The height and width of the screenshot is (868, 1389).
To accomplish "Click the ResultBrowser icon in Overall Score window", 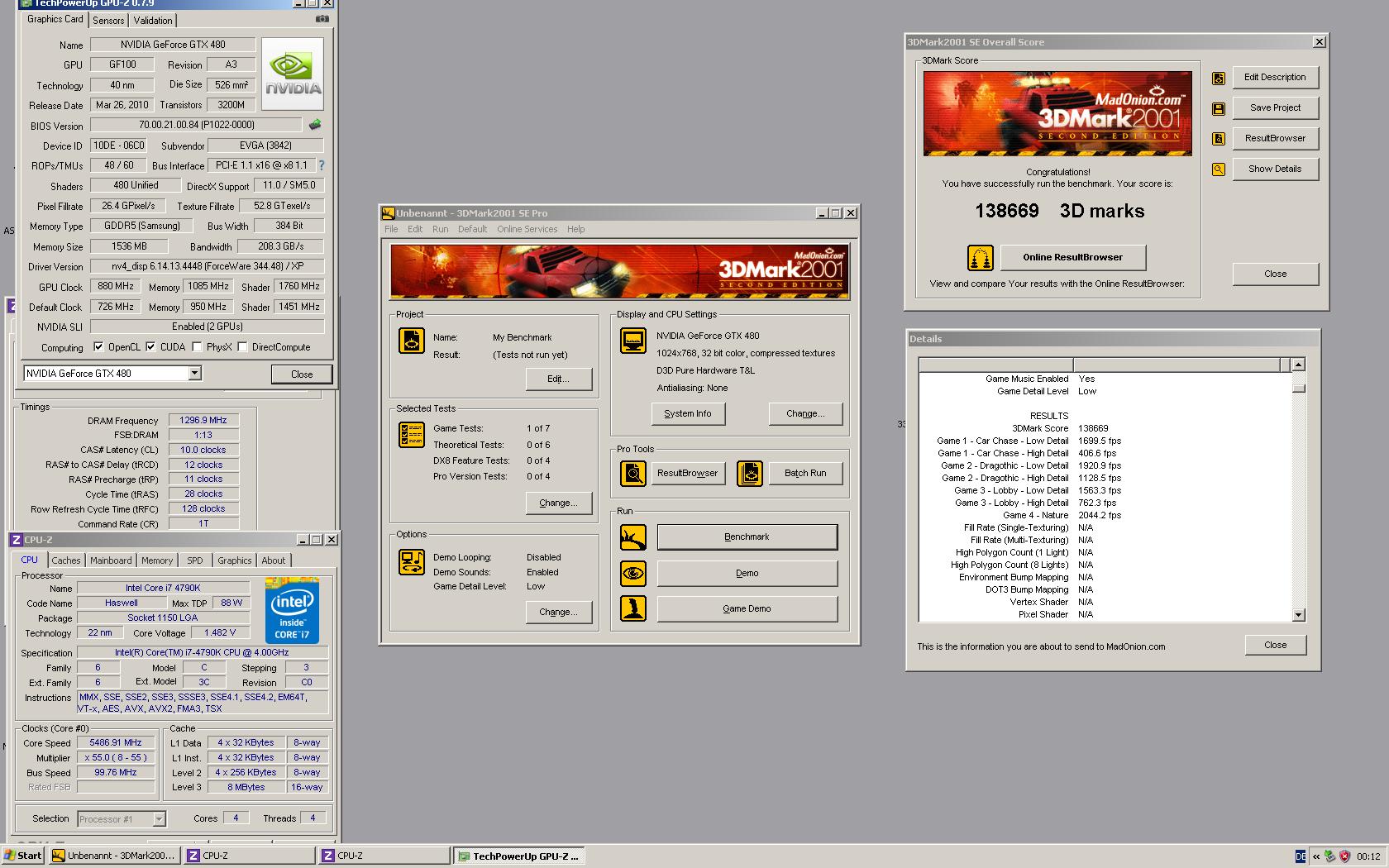I will tap(1219, 139).
